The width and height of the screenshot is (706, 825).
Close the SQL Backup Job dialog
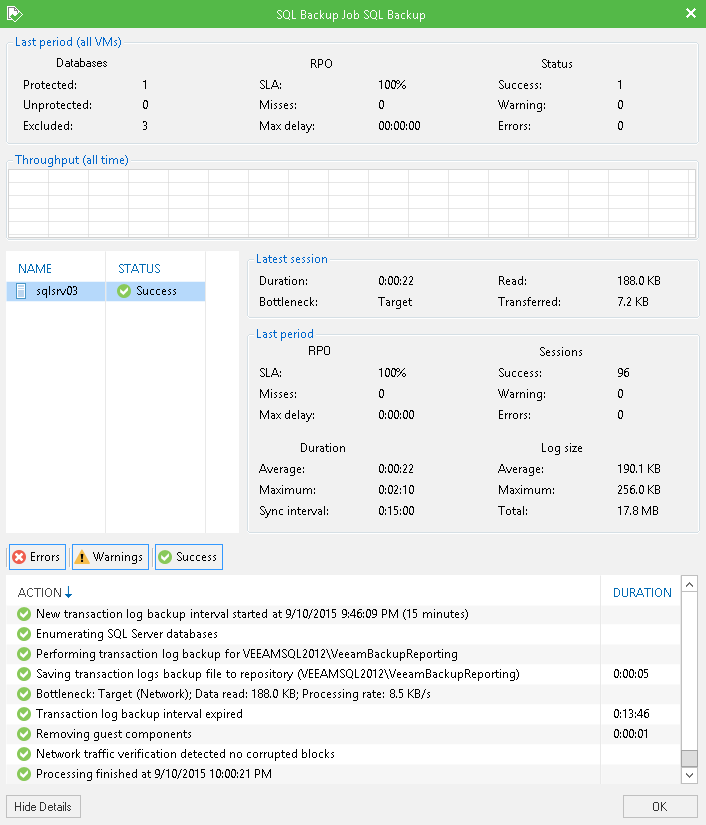point(691,14)
